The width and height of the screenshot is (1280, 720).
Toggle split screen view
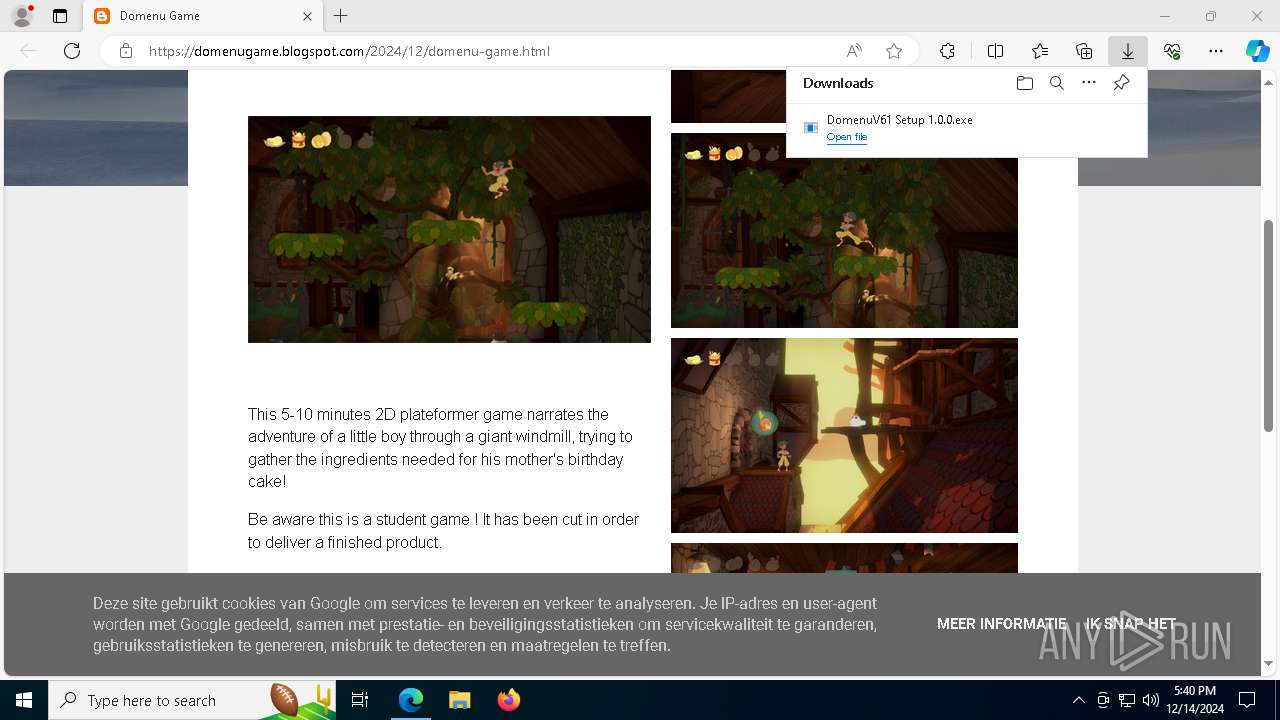(995, 51)
